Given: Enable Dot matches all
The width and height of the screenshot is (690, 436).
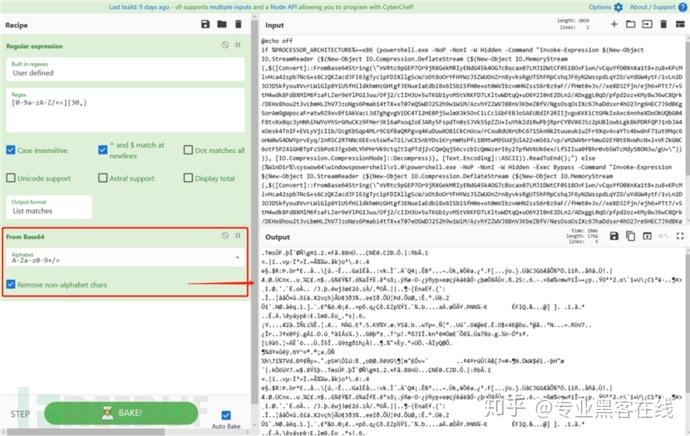Looking at the screenshot, I should pyautogui.click(x=188, y=150).
